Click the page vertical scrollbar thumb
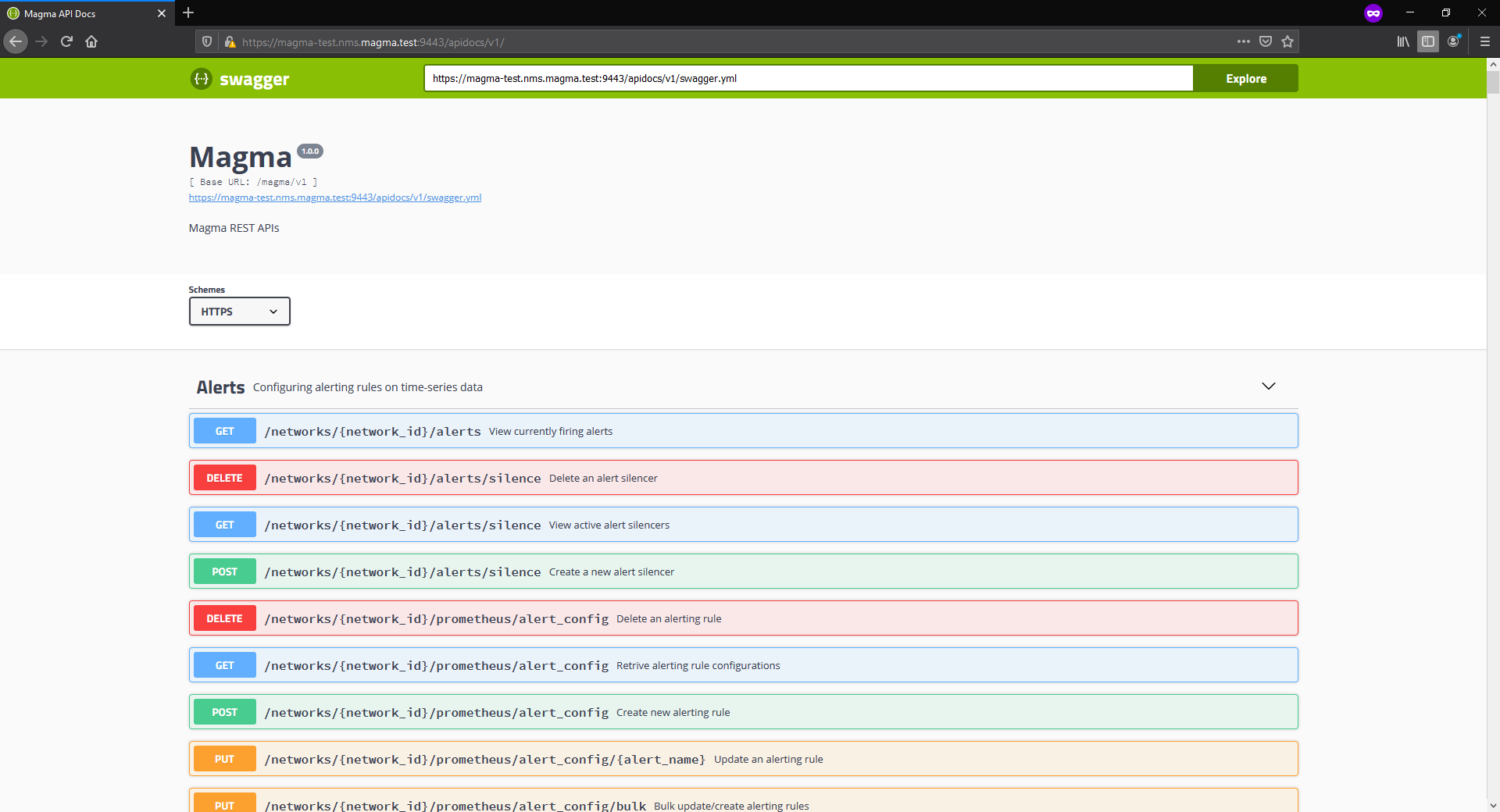This screenshot has height=812, width=1500. pyautogui.click(x=1493, y=83)
